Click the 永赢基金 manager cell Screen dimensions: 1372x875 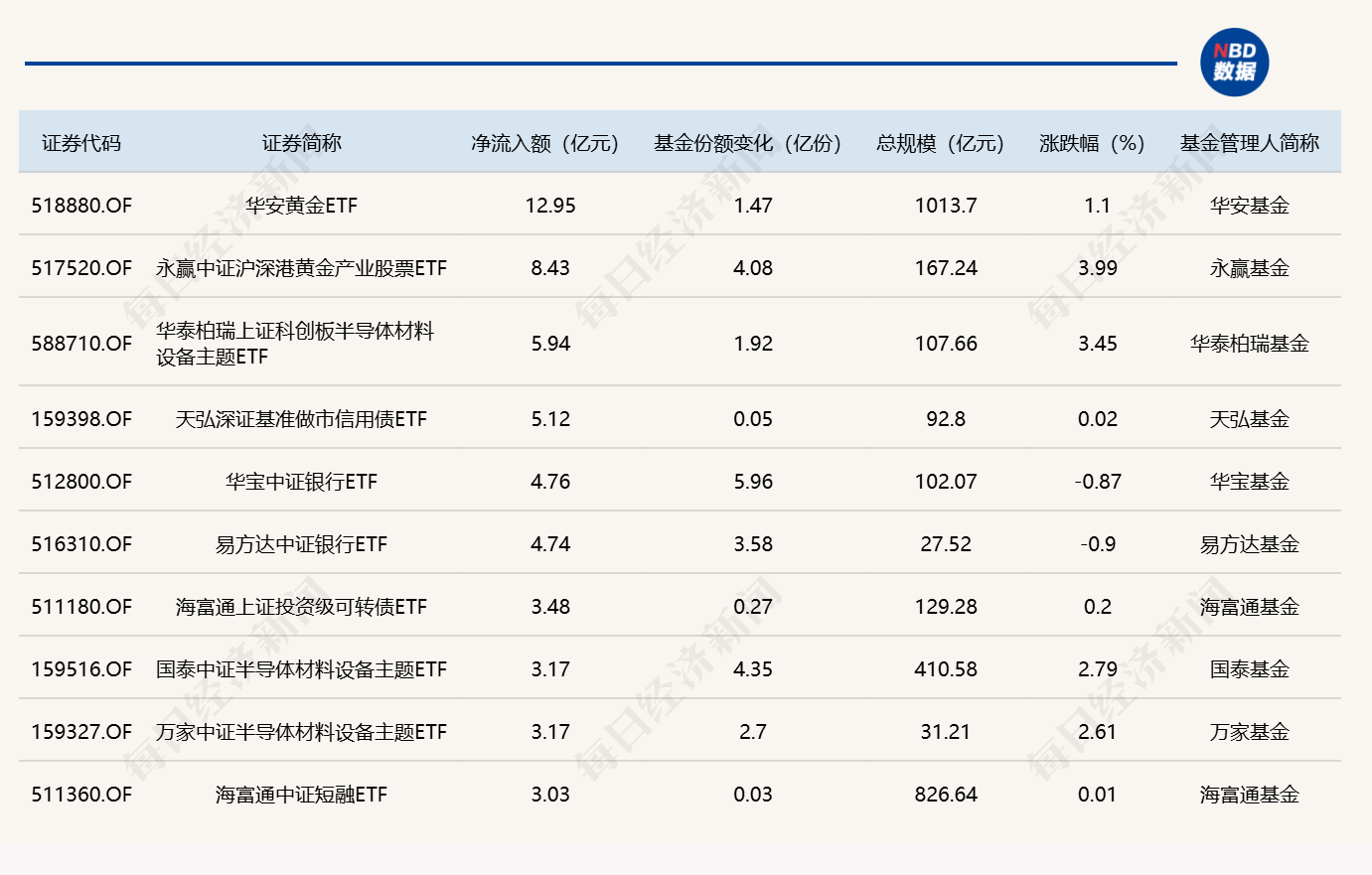(1250, 268)
